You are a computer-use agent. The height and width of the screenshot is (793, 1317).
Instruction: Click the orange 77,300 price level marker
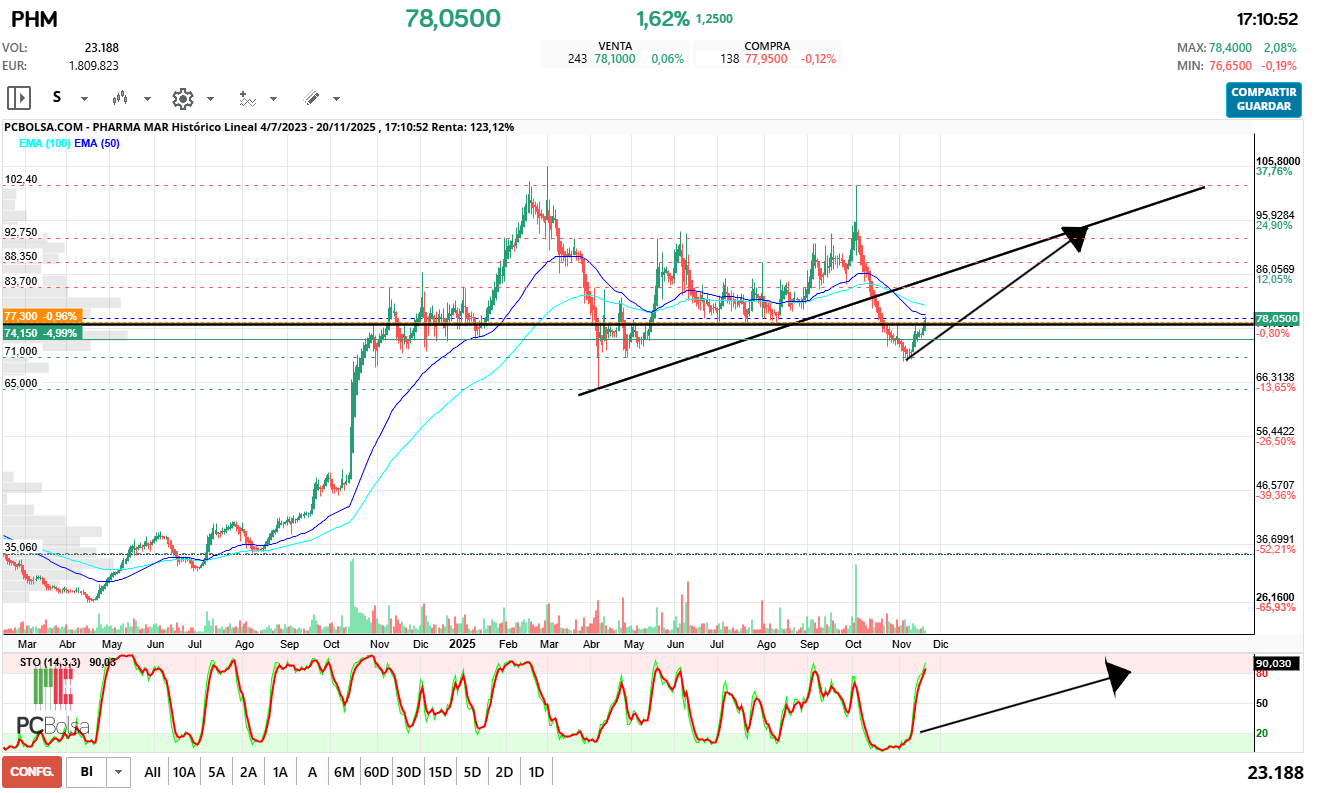[41, 316]
